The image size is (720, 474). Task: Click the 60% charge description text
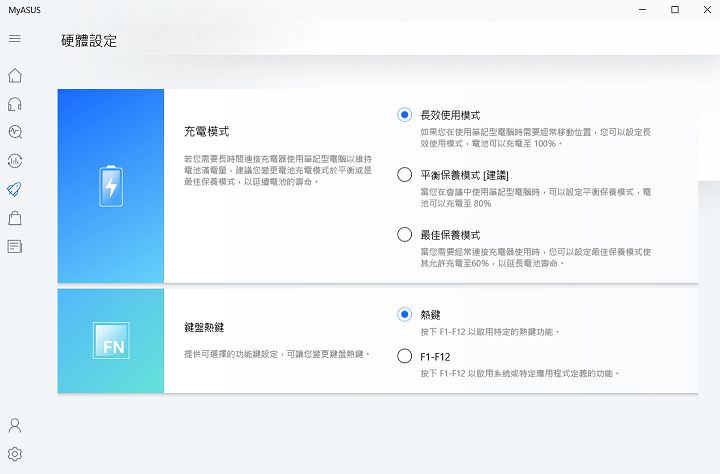pyautogui.click(x=536, y=257)
